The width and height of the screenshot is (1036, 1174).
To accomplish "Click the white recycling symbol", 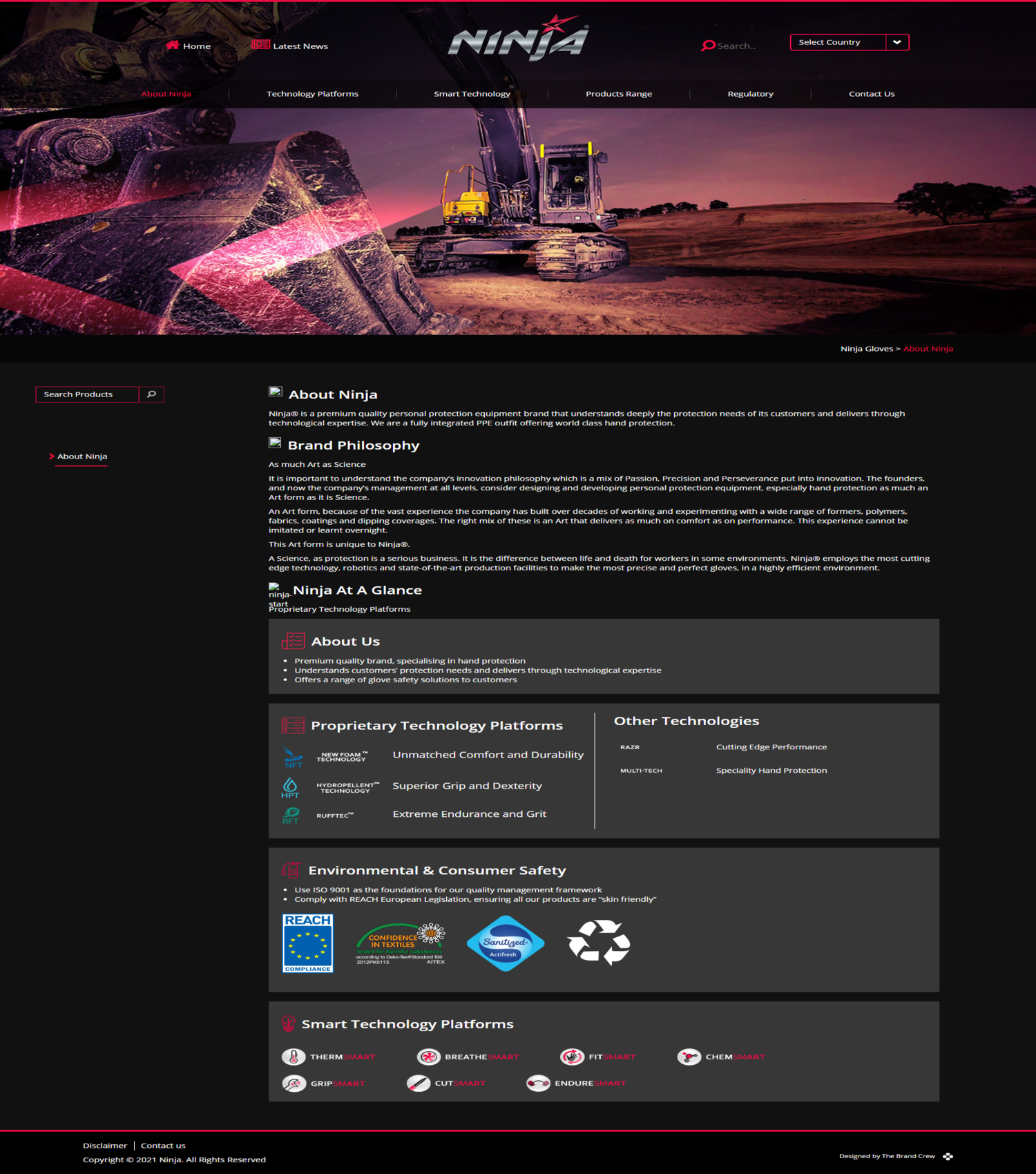I will 599,943.
